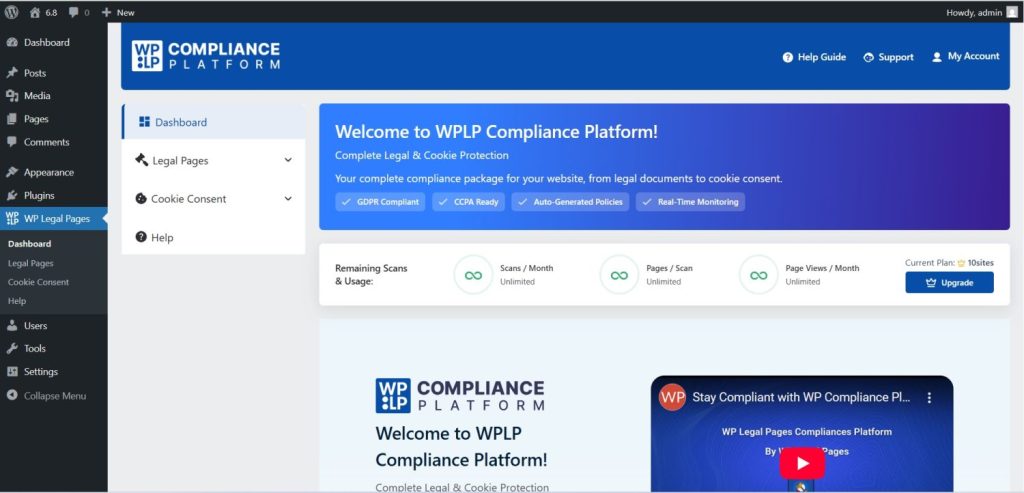The image size is (1024, 493).
Task: Click the Appearance brush icon
Action: [12, 172]
